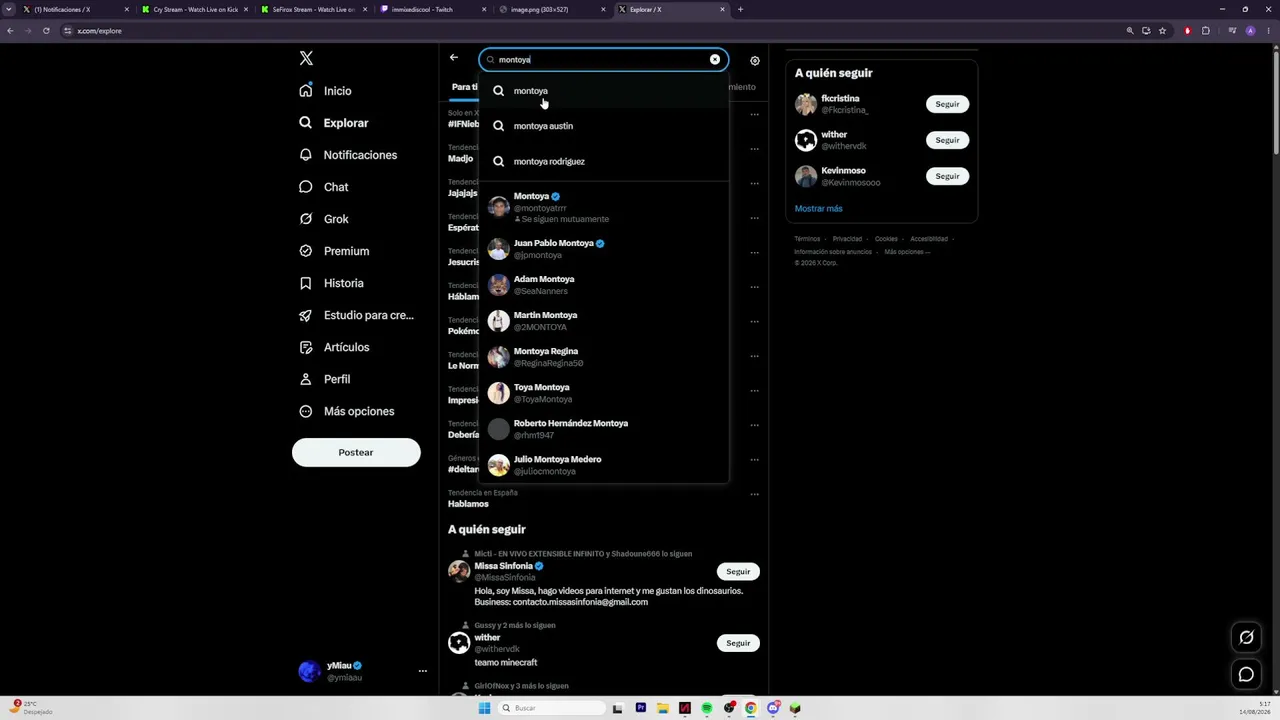1280x720 pixels.
Task: Open Premium in the sidebar
Action: coord(334,251)
